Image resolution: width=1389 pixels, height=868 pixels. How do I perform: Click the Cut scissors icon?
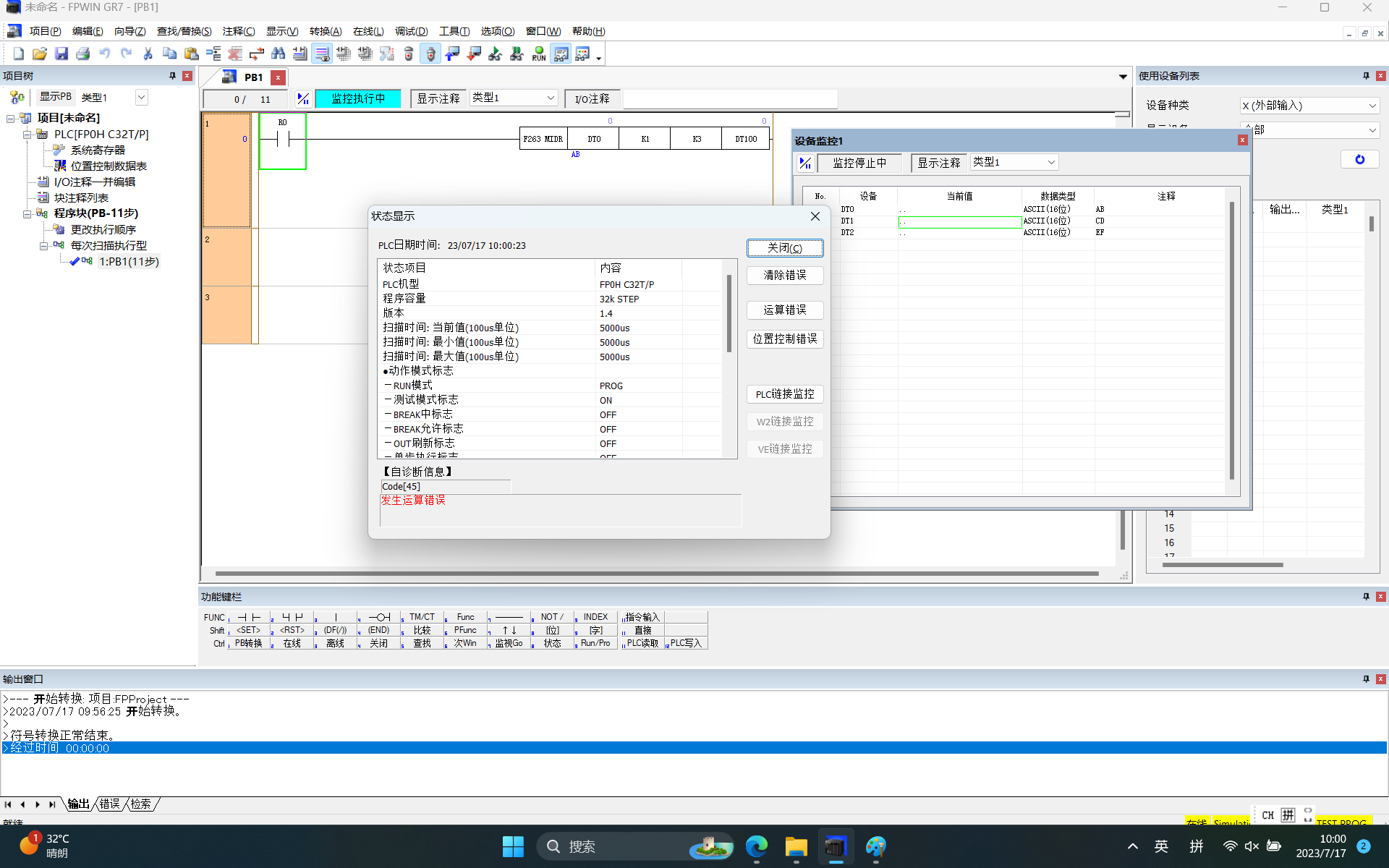pos(148,54)
